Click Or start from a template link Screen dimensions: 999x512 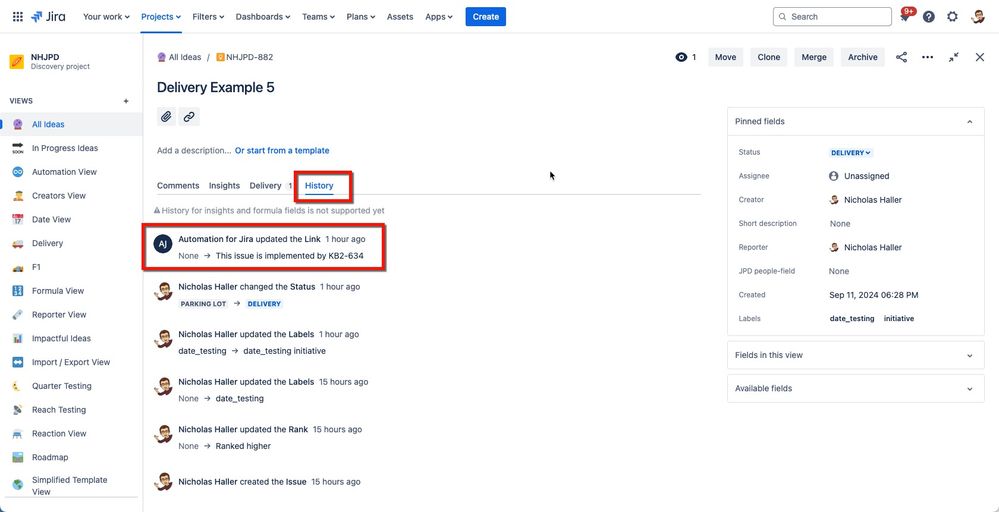(282, 151)
